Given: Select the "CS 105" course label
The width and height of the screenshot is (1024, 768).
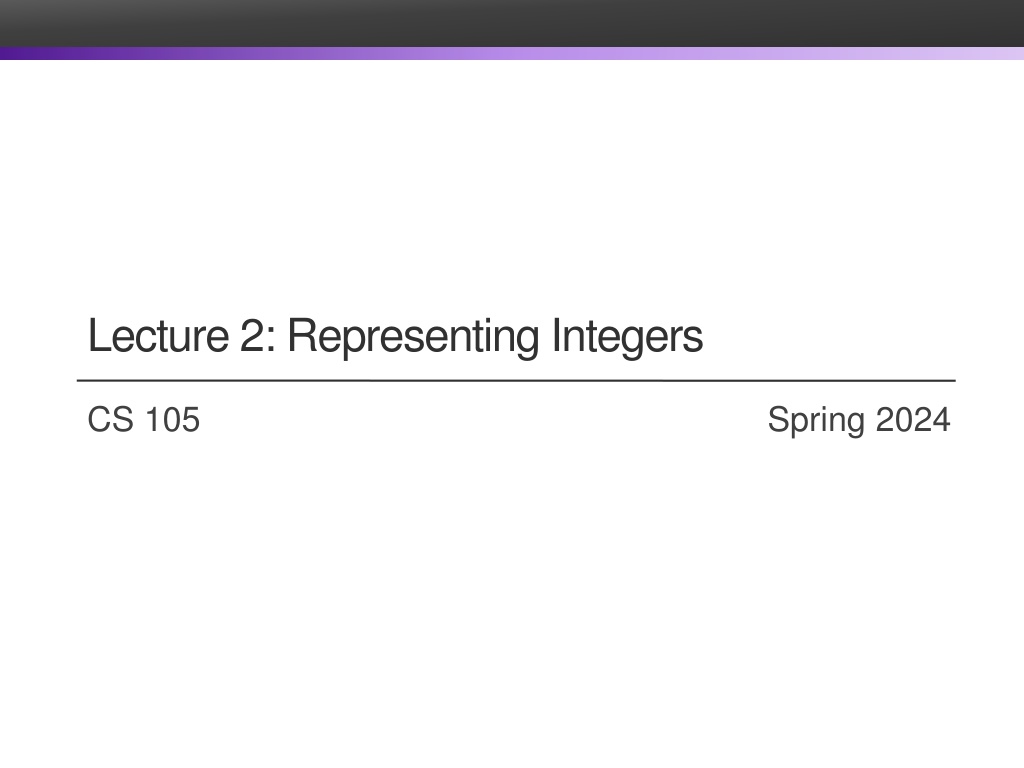Looking at the screenshot, I should point(144,421).
